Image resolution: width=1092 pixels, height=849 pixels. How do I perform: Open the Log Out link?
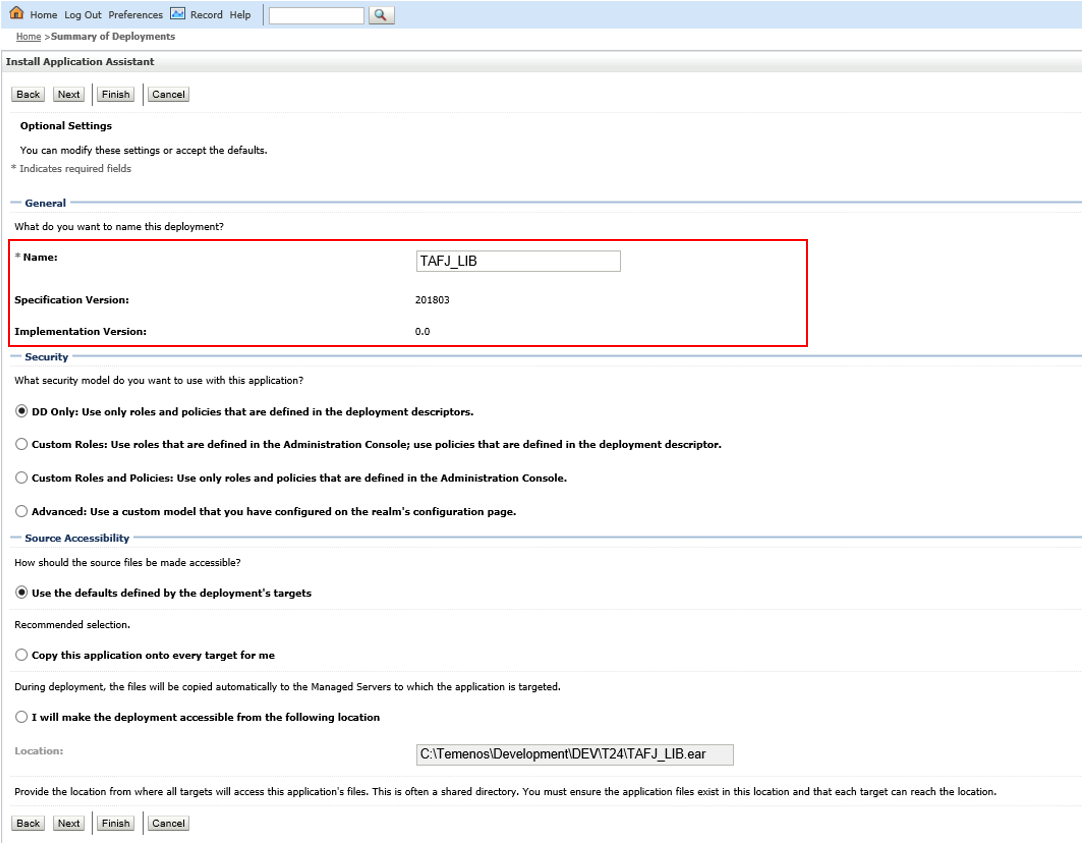83,15
